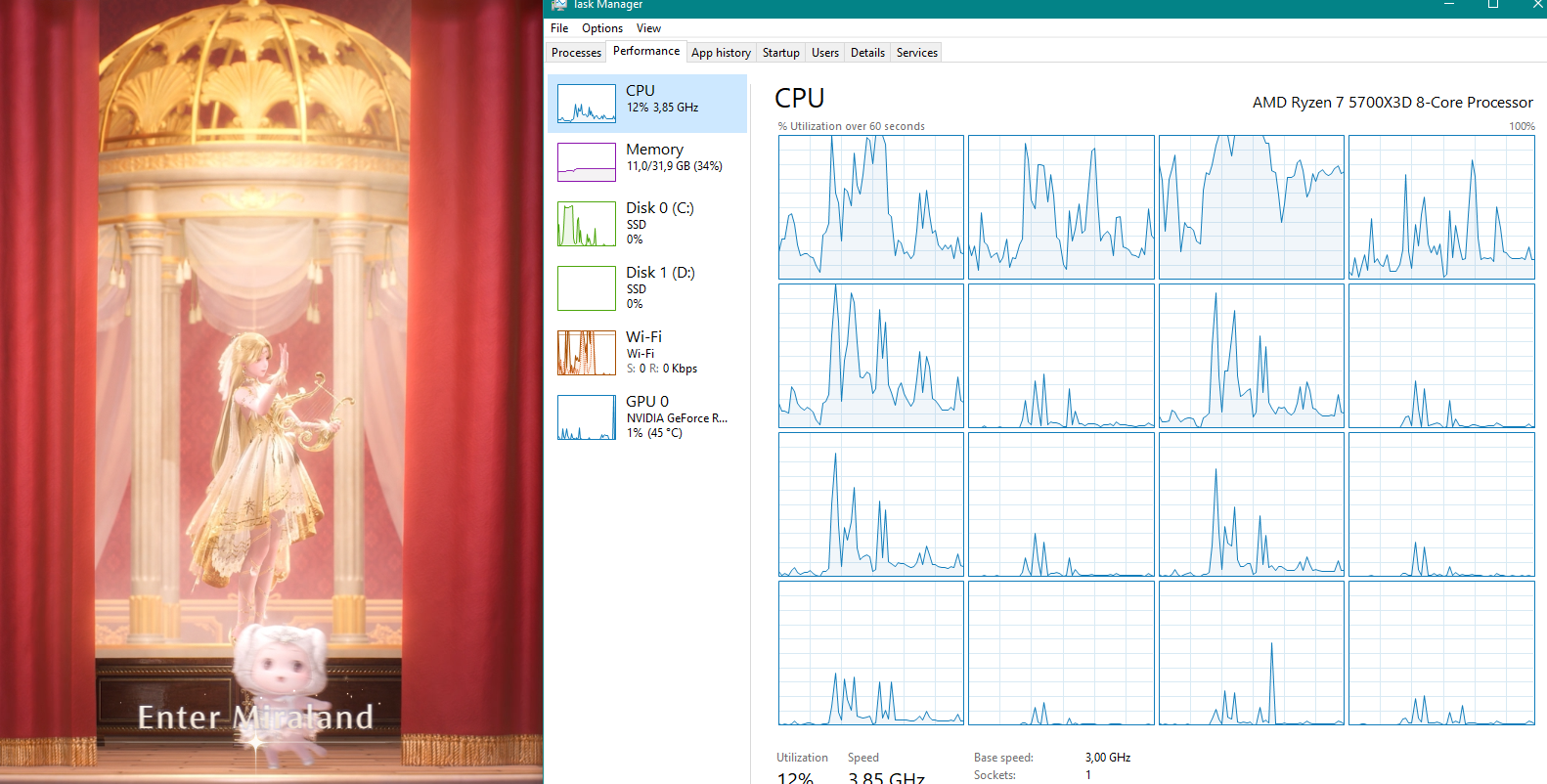
Task: Open the Services tab
Action: [x=917, y=53]
